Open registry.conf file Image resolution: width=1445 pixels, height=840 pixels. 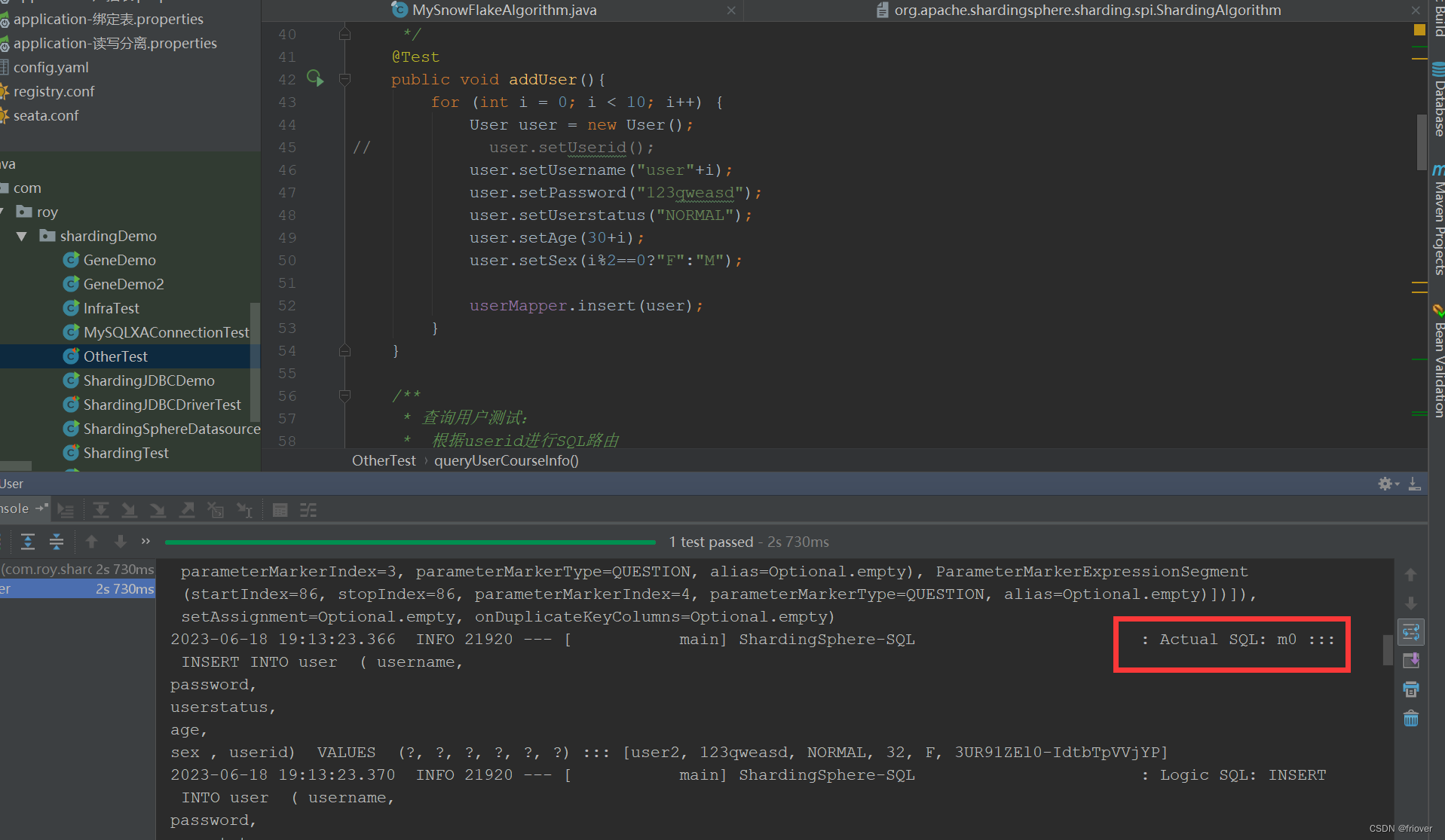[x=54, y=91]
